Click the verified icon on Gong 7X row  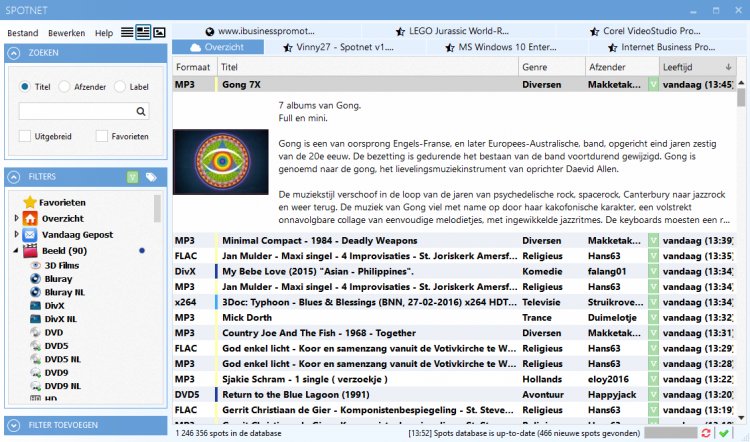click(x=653, y=85)
